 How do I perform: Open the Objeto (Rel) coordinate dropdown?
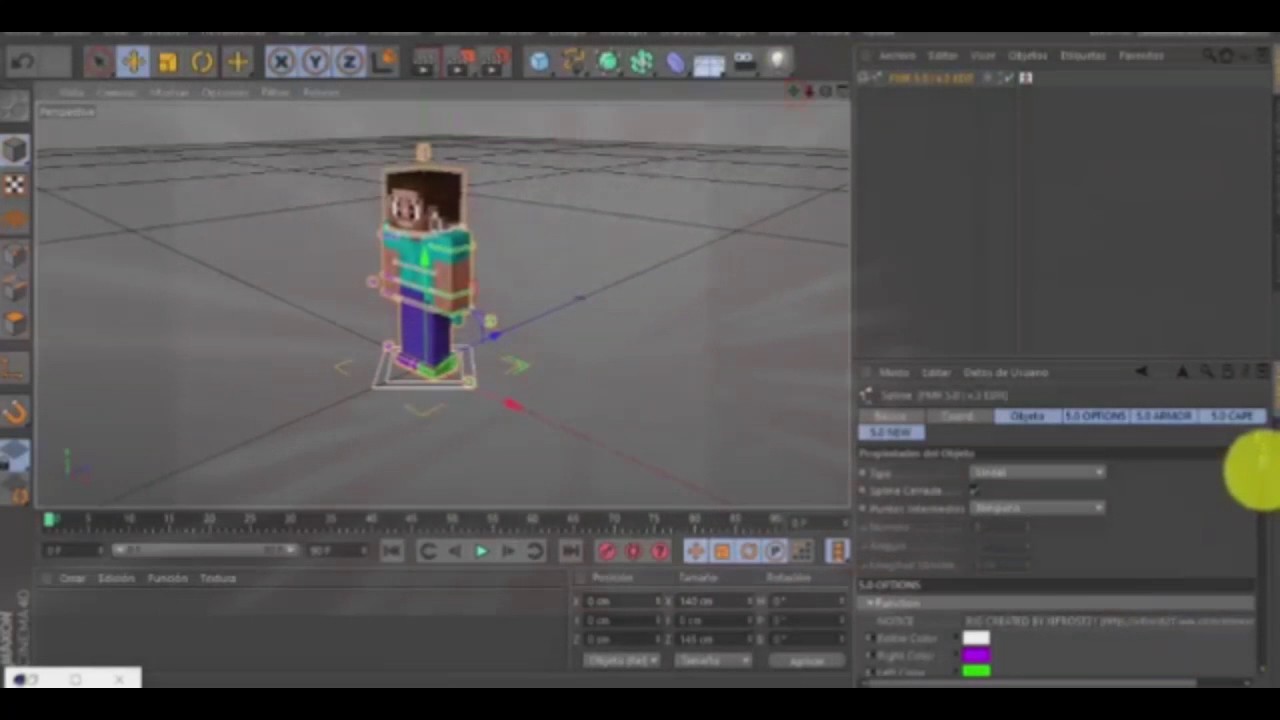(622, 660)
